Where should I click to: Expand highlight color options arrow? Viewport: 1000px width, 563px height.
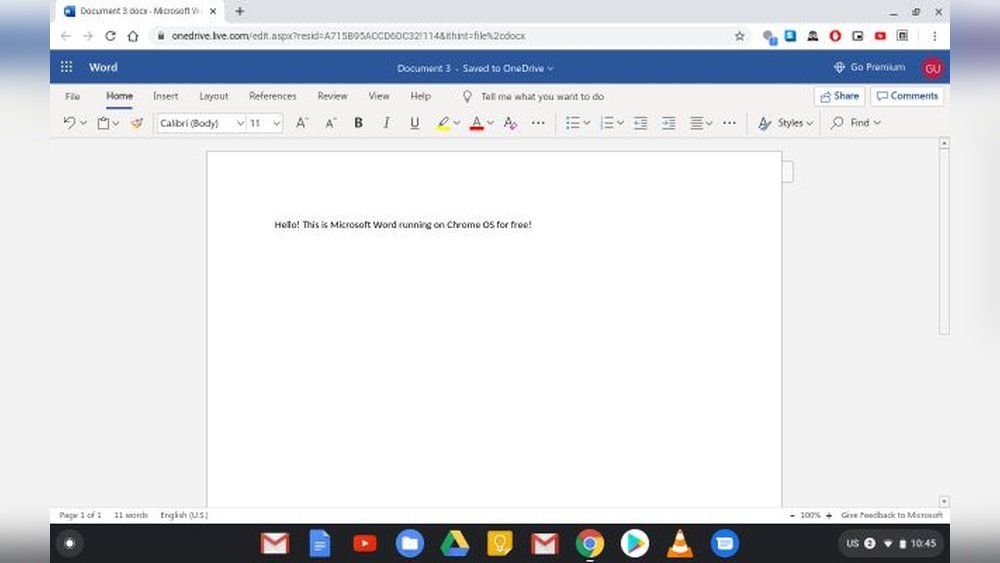pos(457,123)
